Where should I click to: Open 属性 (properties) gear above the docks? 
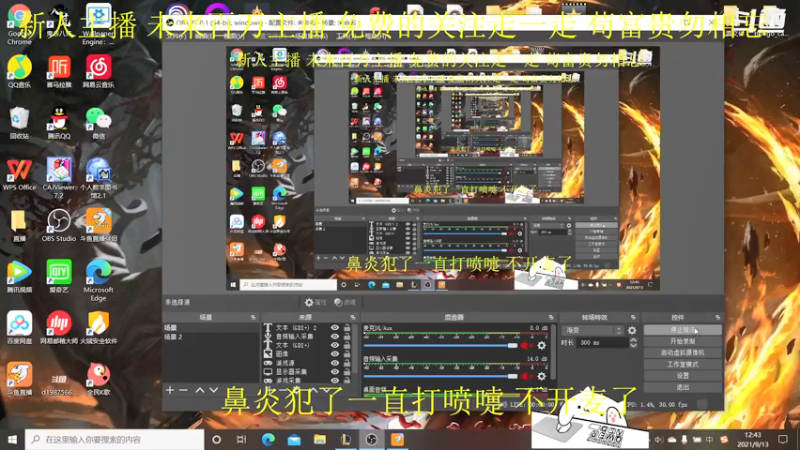pyautogui.click(x=315, y=303)
